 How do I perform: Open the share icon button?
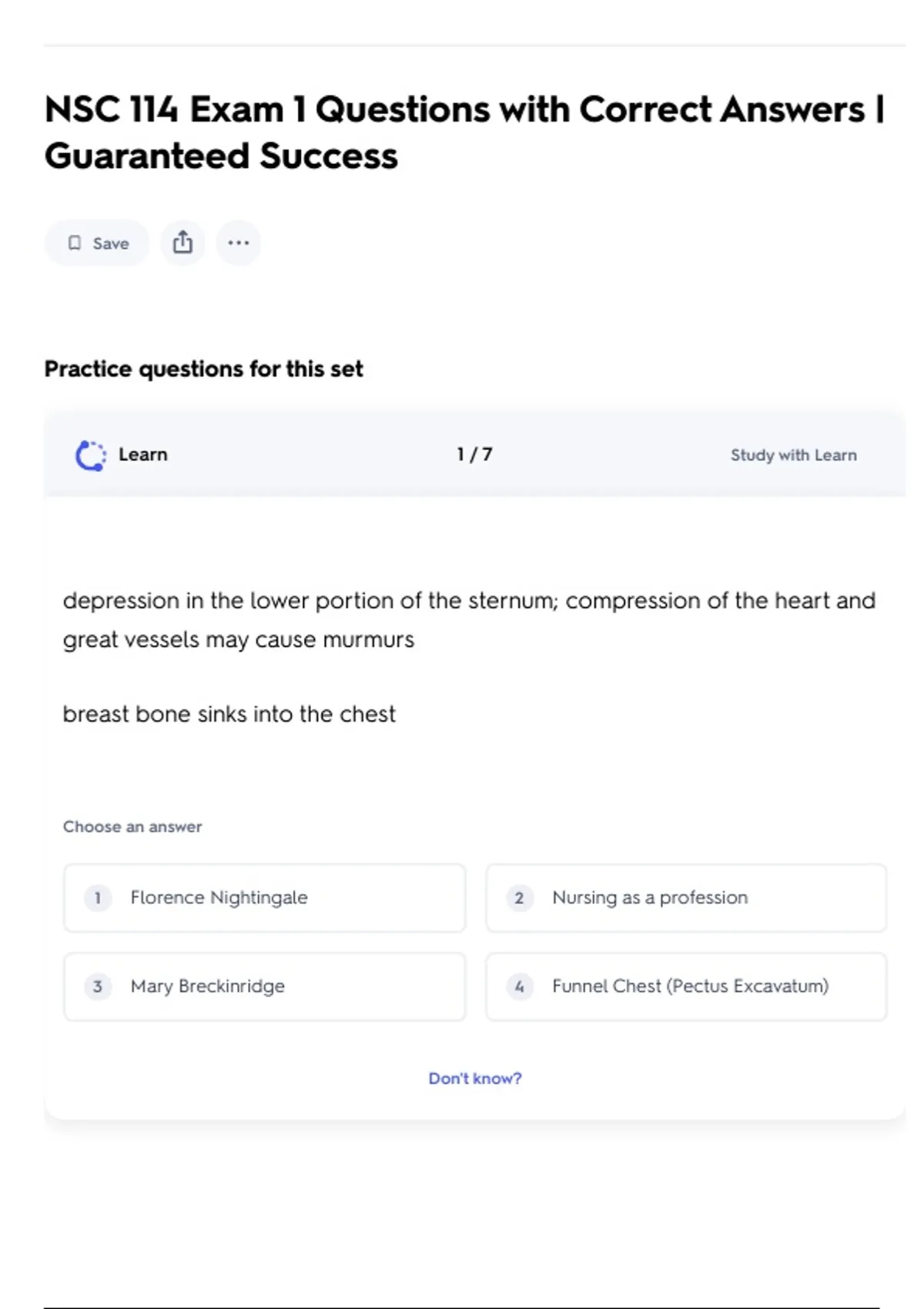tap(182, 243)
